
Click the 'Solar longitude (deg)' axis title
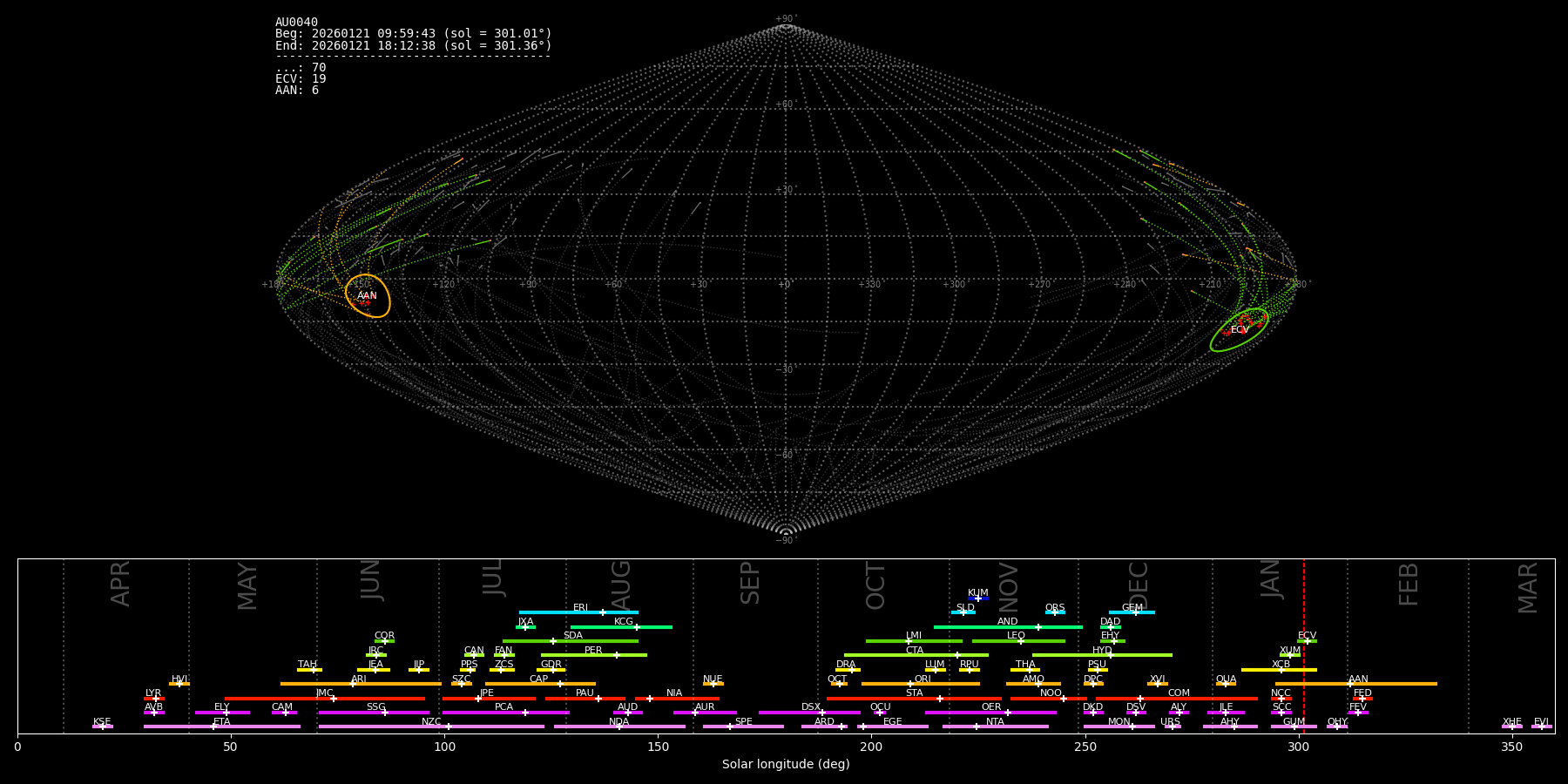pyautogui.click(x=786, y=765)
